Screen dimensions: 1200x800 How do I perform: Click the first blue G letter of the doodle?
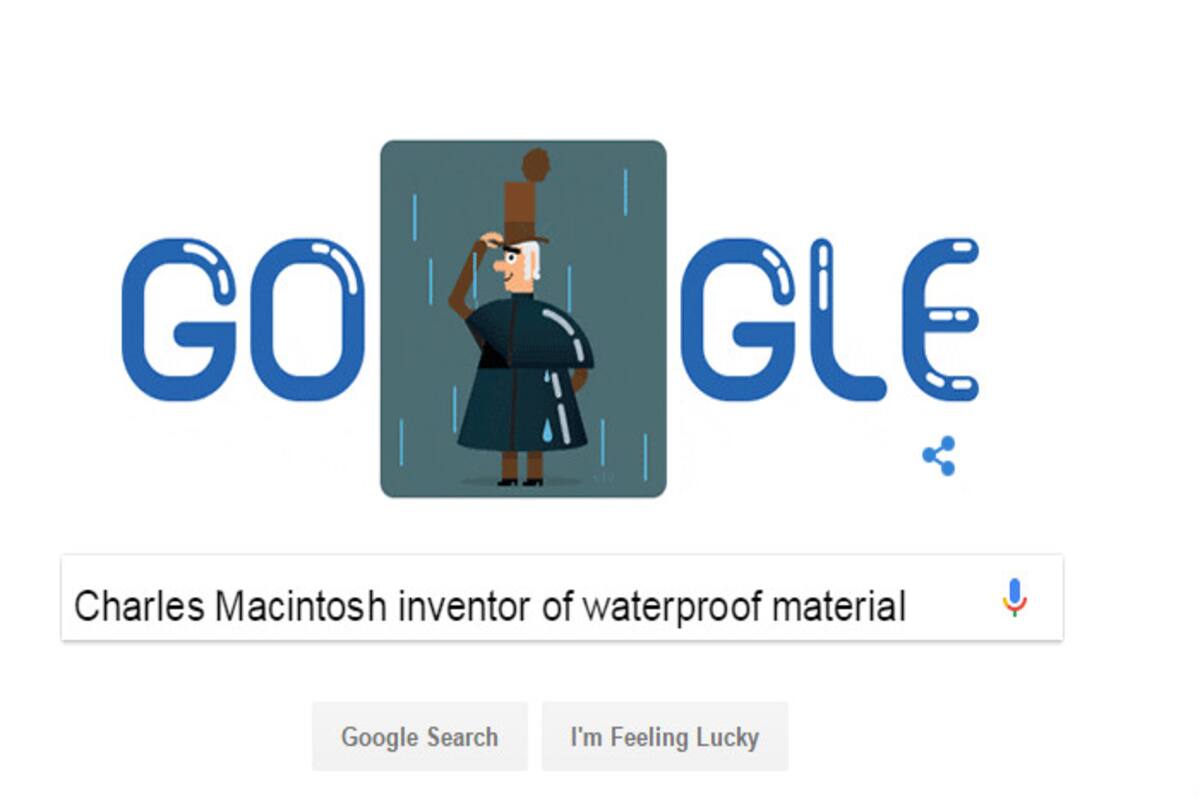[179, 320]
